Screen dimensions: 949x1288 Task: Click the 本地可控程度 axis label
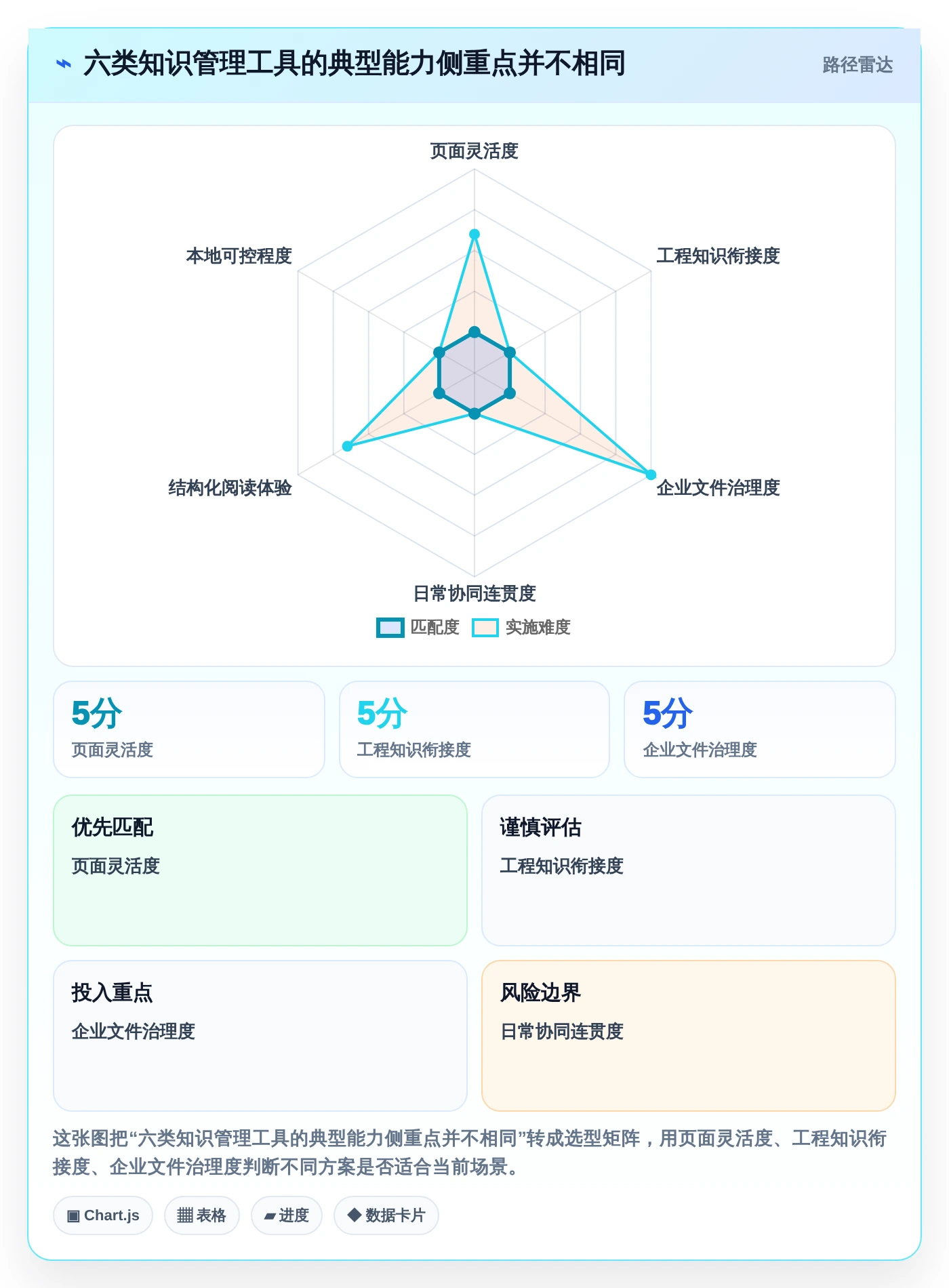239,256
